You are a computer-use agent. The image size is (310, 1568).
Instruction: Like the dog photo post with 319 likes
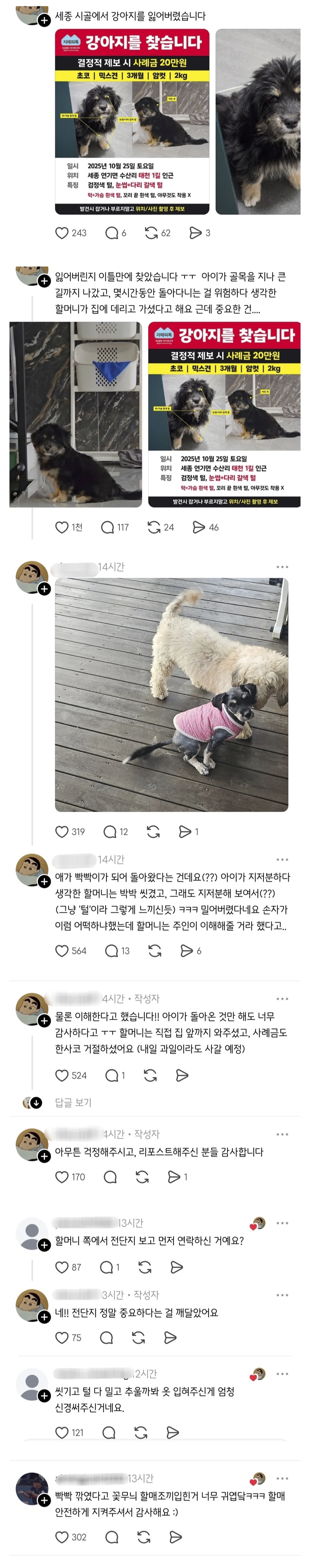click(62, 832)
